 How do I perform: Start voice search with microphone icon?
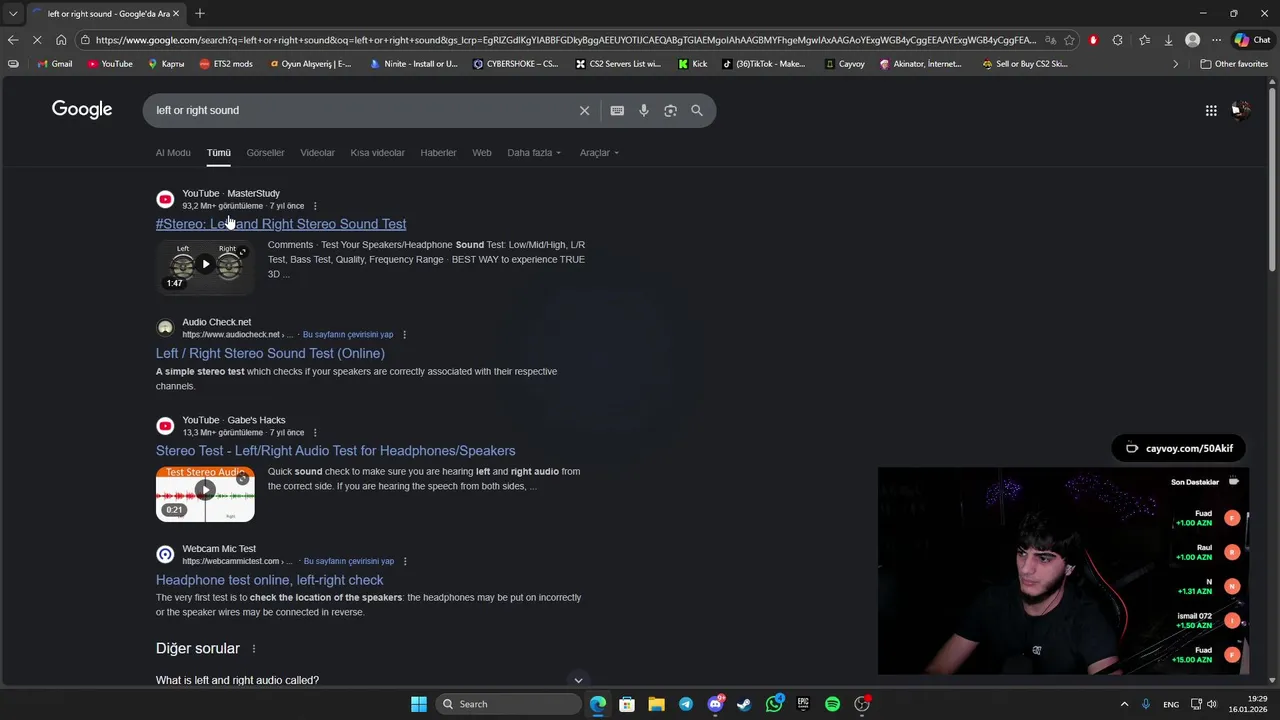coord(644,110)
